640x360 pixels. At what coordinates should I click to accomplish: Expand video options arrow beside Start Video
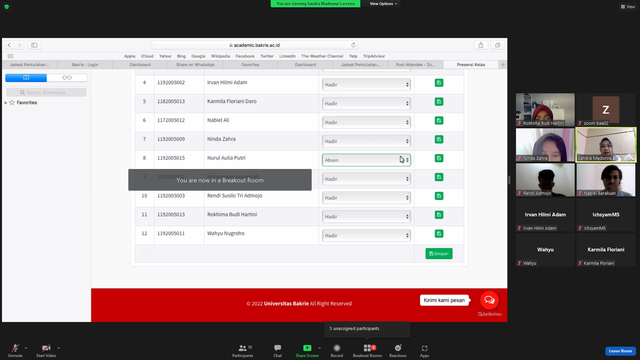point(58,348)
